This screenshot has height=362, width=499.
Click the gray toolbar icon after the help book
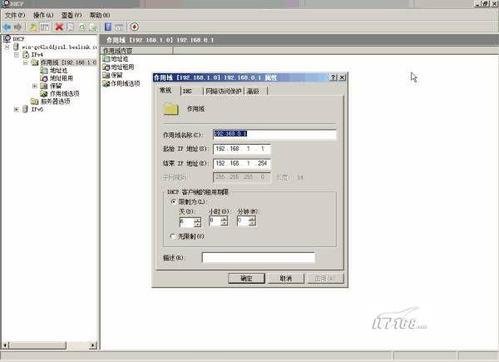(119, 27)
